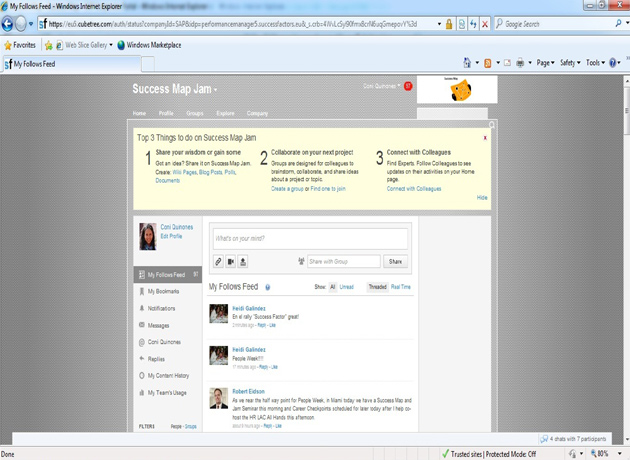Image resolution: width=630 pixels, height=460 pixels.
Task: Click the Create a group link
Action: (x=287, y=188)
